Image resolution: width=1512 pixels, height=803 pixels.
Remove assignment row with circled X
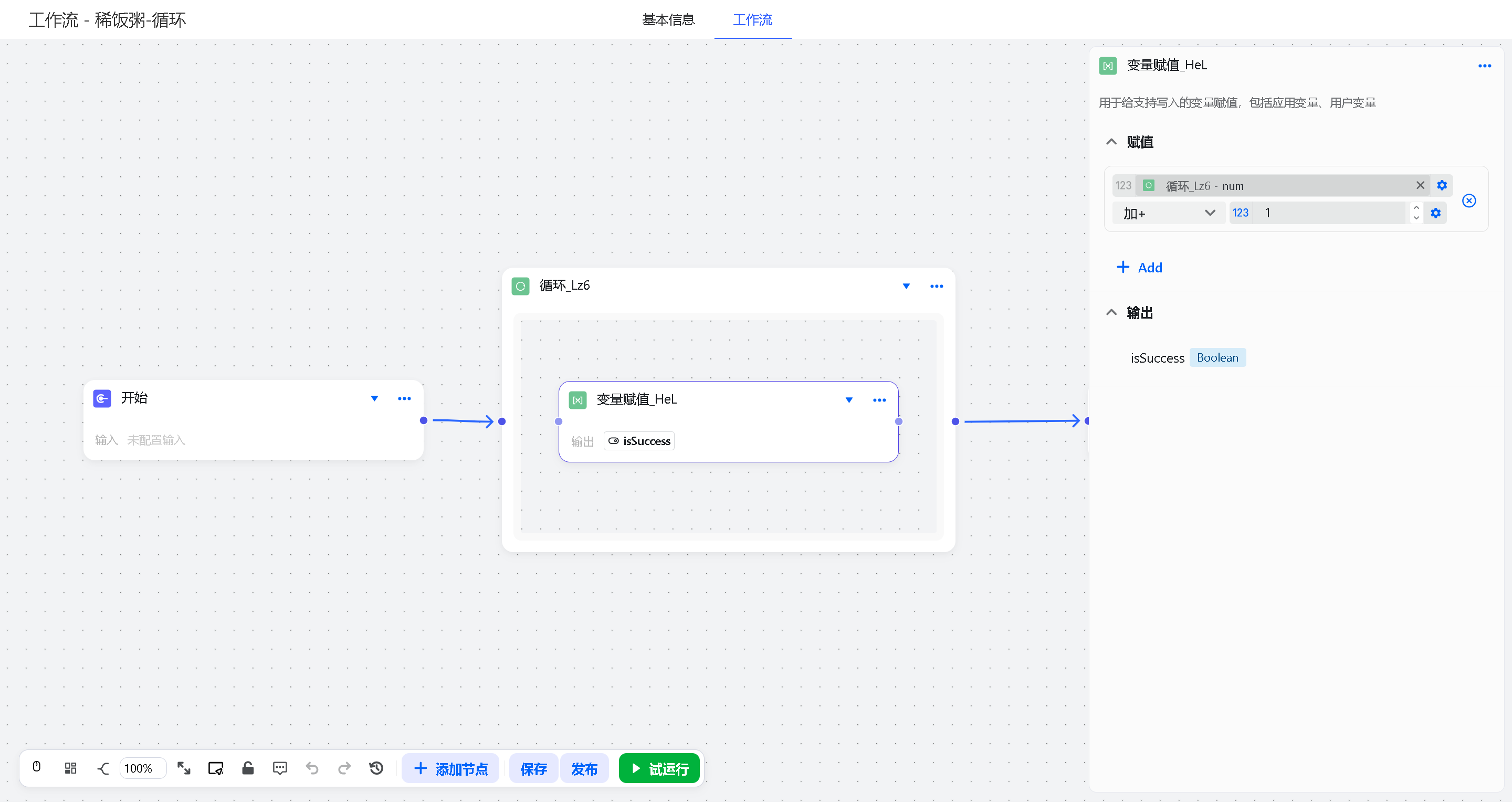[1468, 200]
